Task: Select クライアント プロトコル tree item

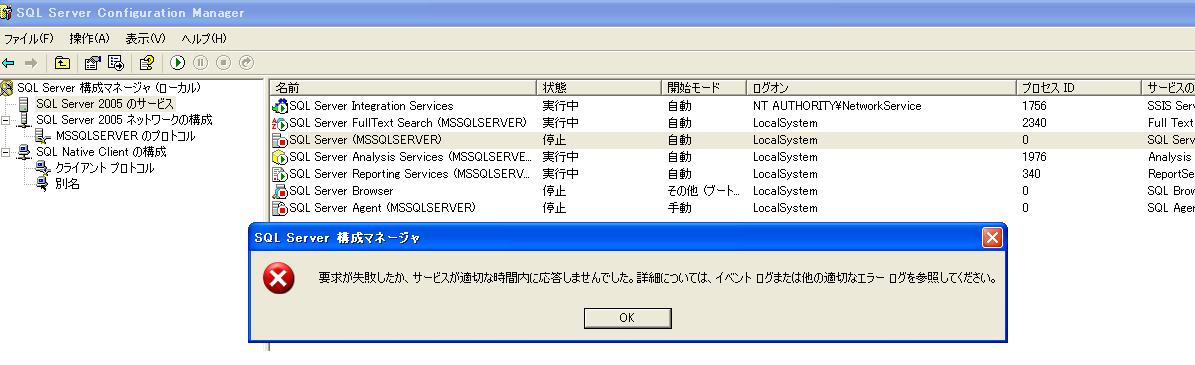Action: coord(104,168)
